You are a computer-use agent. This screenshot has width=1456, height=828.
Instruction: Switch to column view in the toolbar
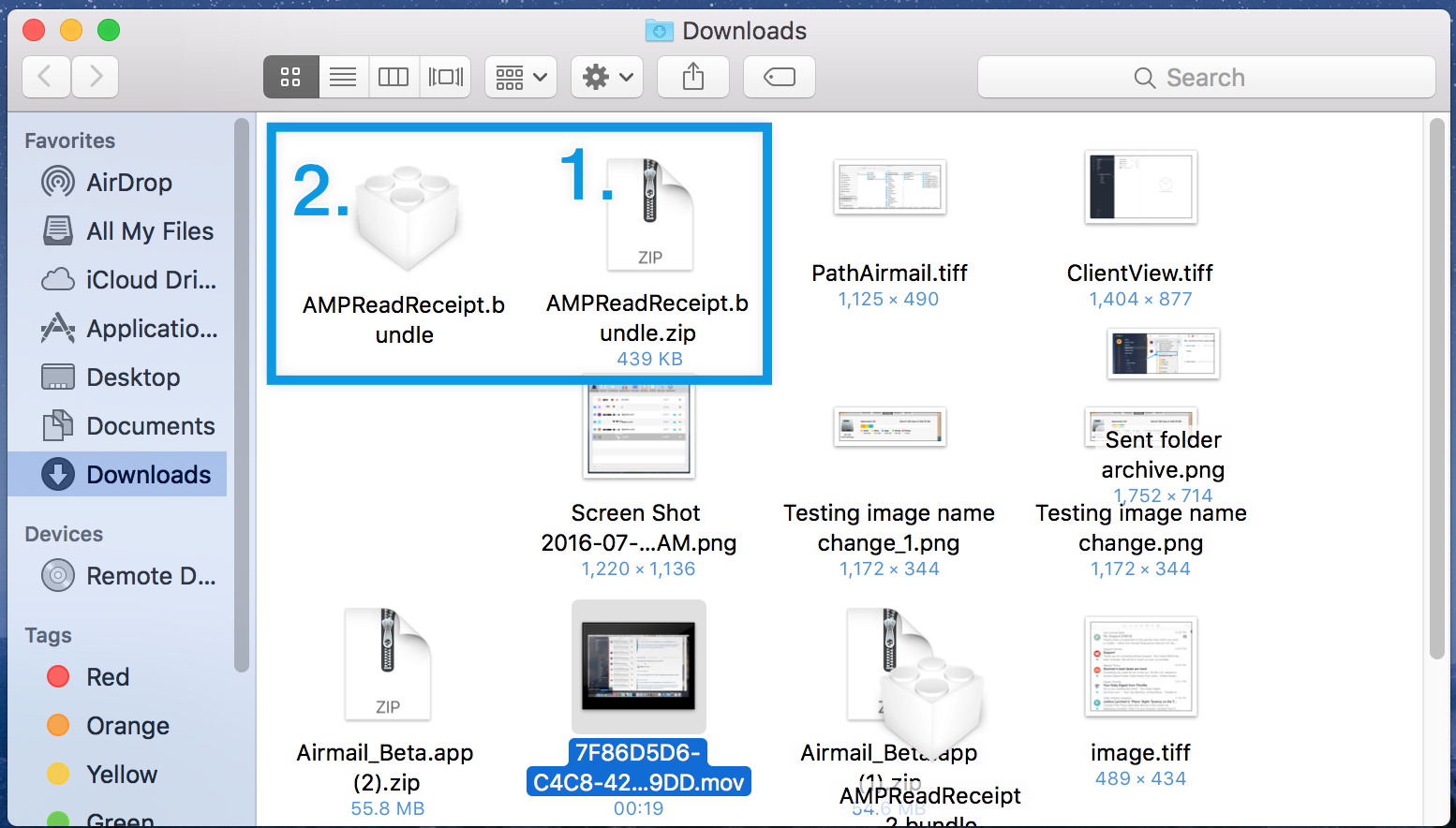(x=394, y=77)
